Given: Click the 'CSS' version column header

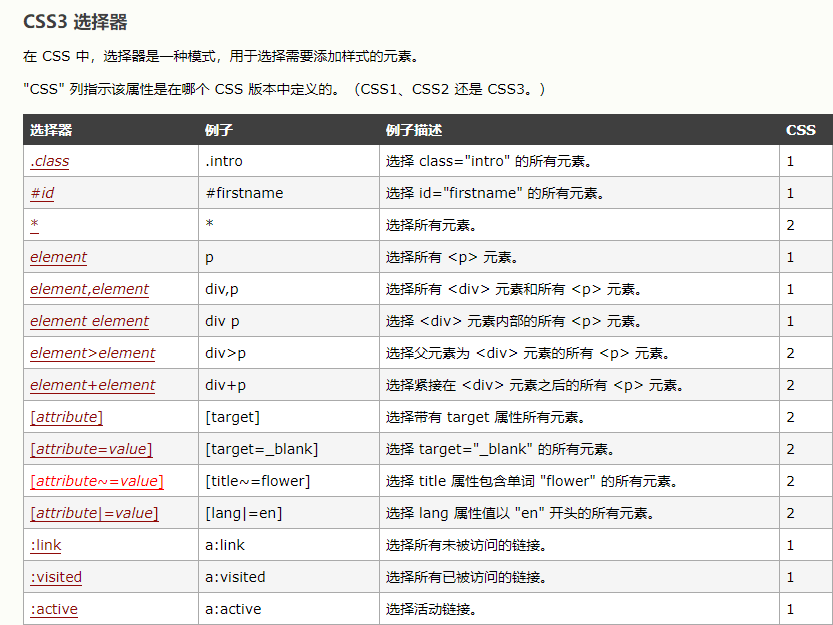Looking at the screenshot, I should click(x=800, y=130).
